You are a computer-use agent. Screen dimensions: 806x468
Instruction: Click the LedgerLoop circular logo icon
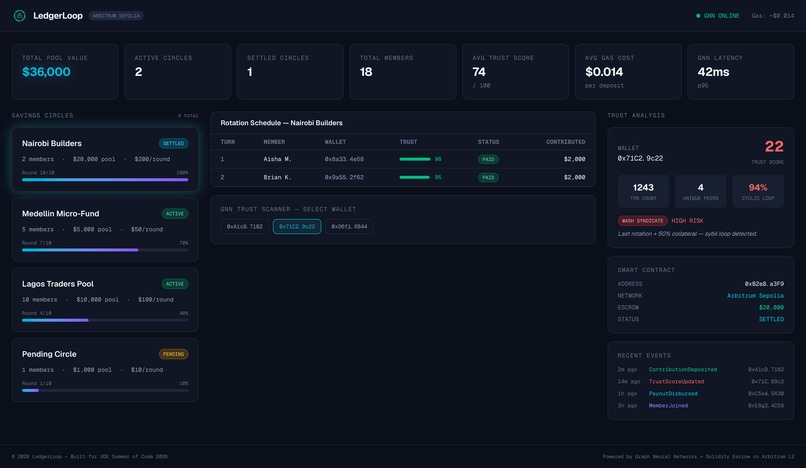click(x=20, y=16)
